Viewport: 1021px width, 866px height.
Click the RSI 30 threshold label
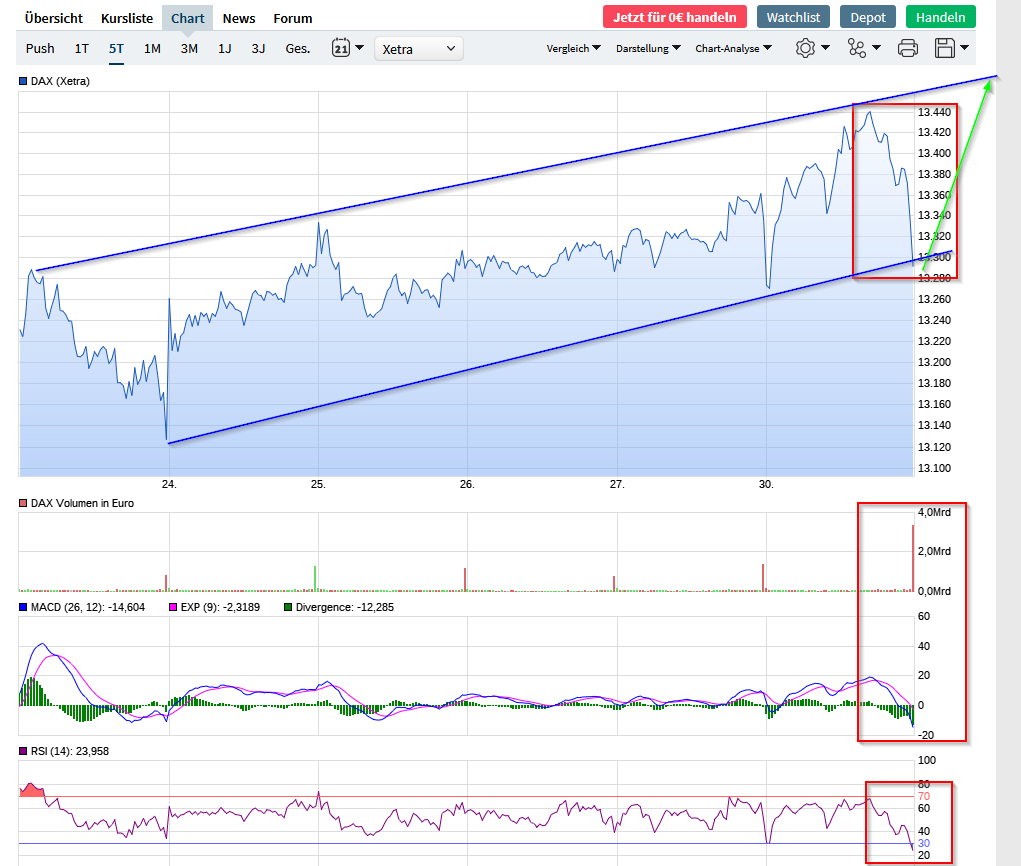(x=924, y=843)
